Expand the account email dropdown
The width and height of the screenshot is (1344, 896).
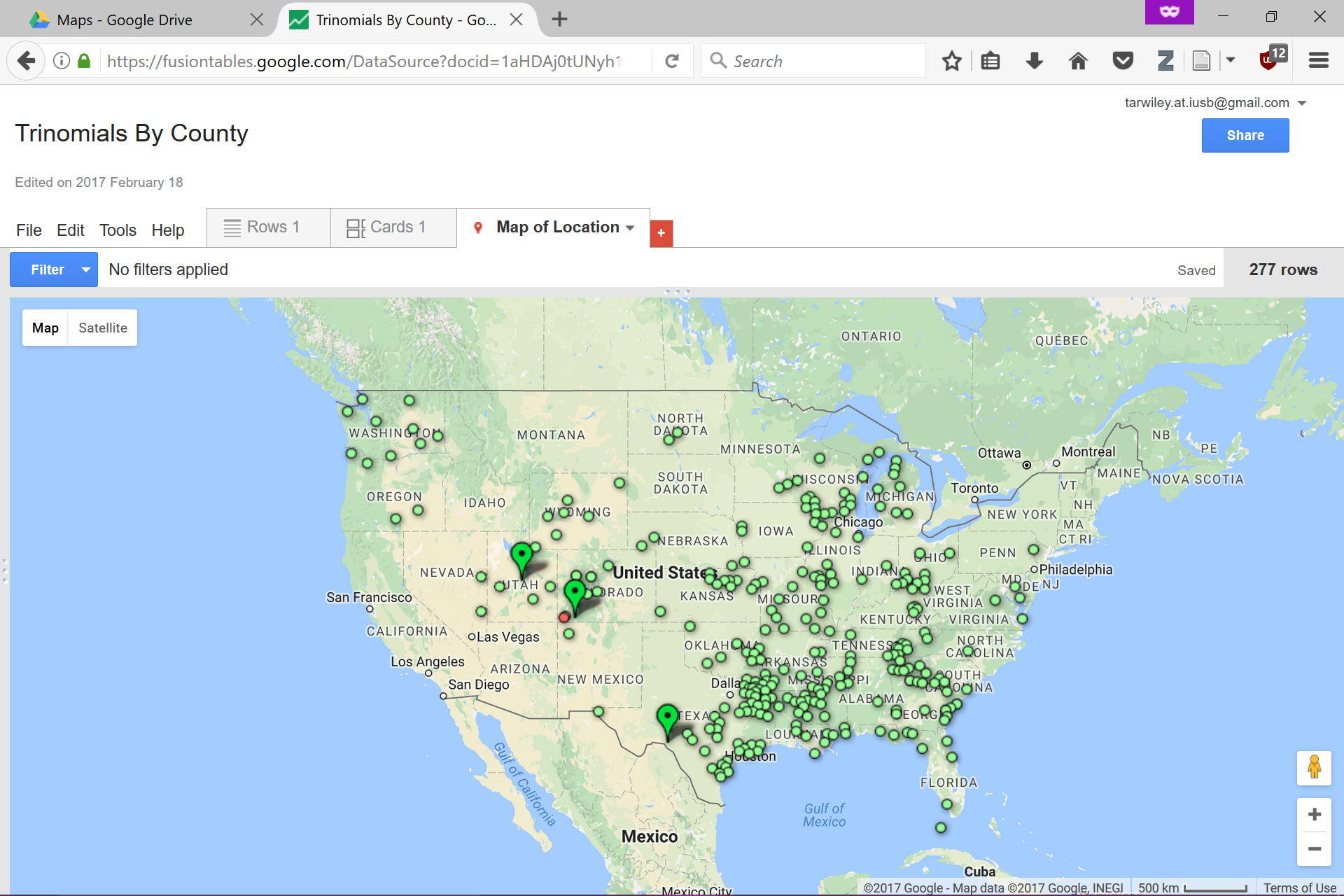1302,103
